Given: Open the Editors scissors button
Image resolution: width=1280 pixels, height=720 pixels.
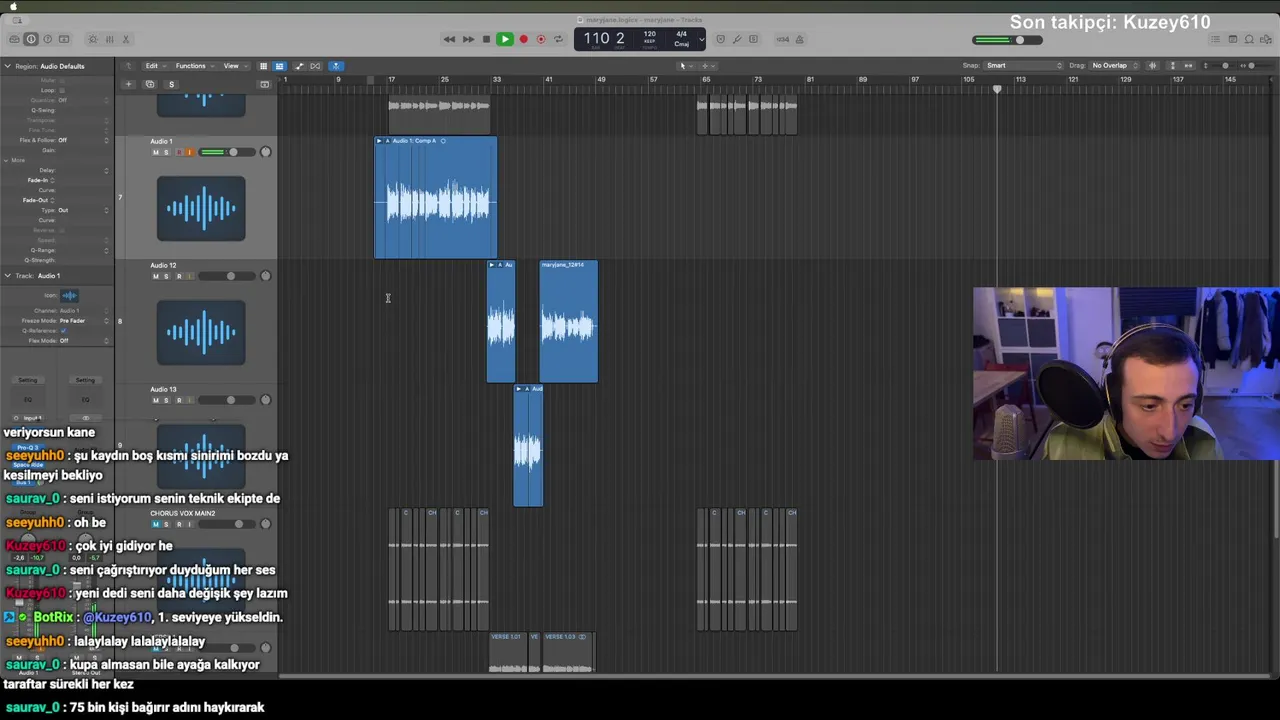Looking at the screenshot, I should click(126, 39).
